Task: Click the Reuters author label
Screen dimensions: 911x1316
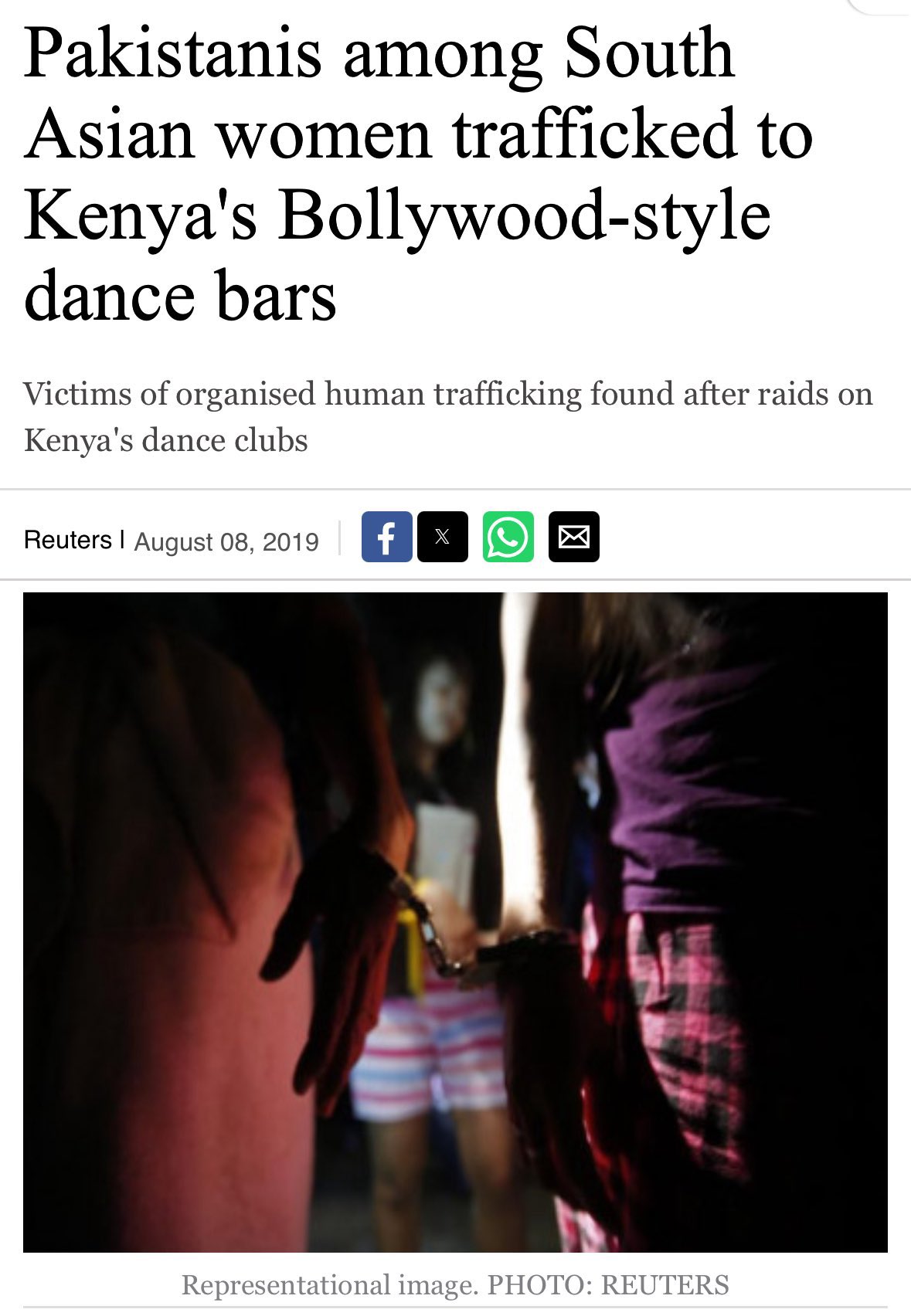Action: 68,540
